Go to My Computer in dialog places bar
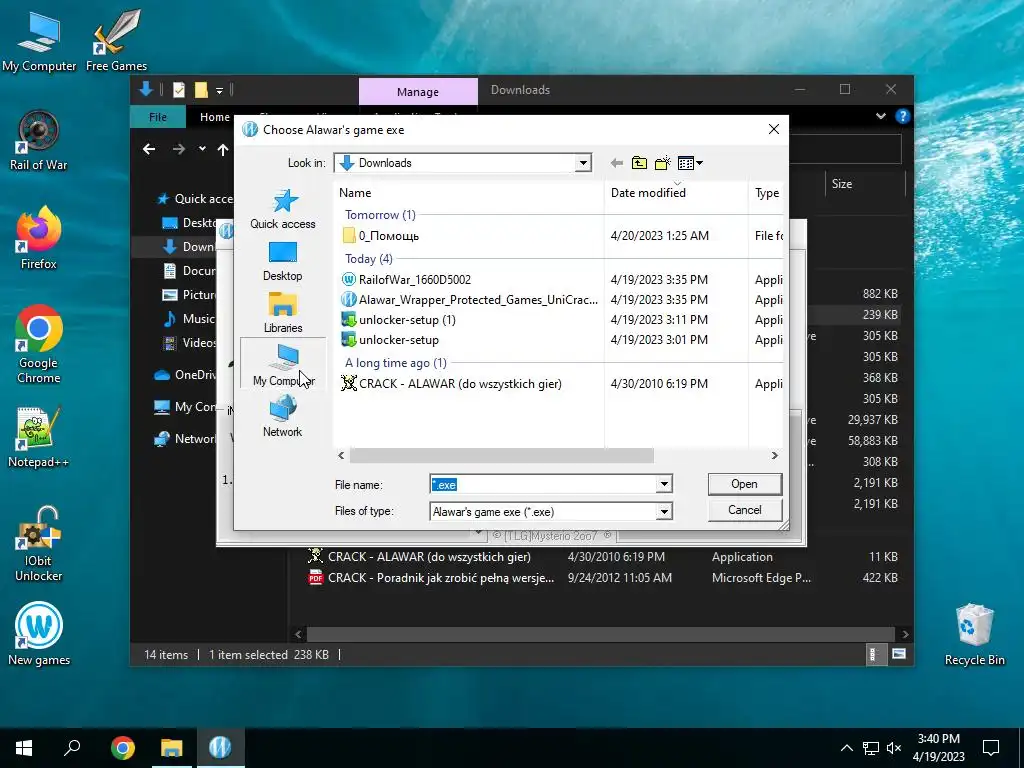This screenshot has width=1024, height=768. 283,364
